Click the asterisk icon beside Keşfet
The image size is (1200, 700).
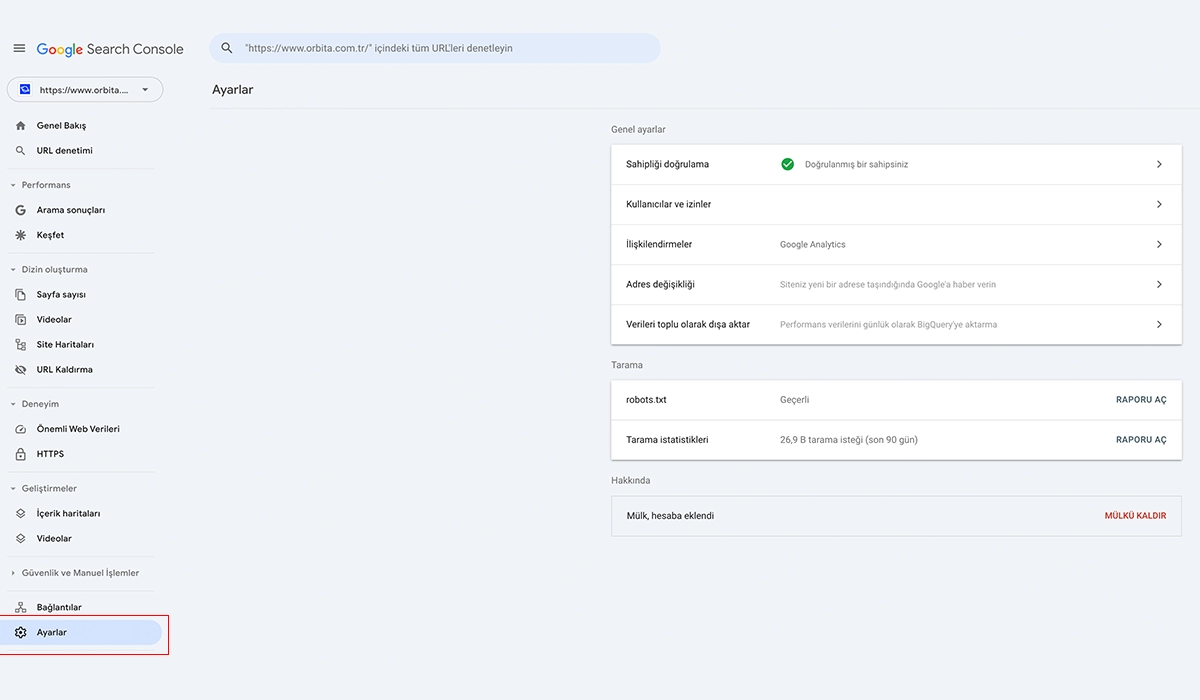[x=21, y=235]
